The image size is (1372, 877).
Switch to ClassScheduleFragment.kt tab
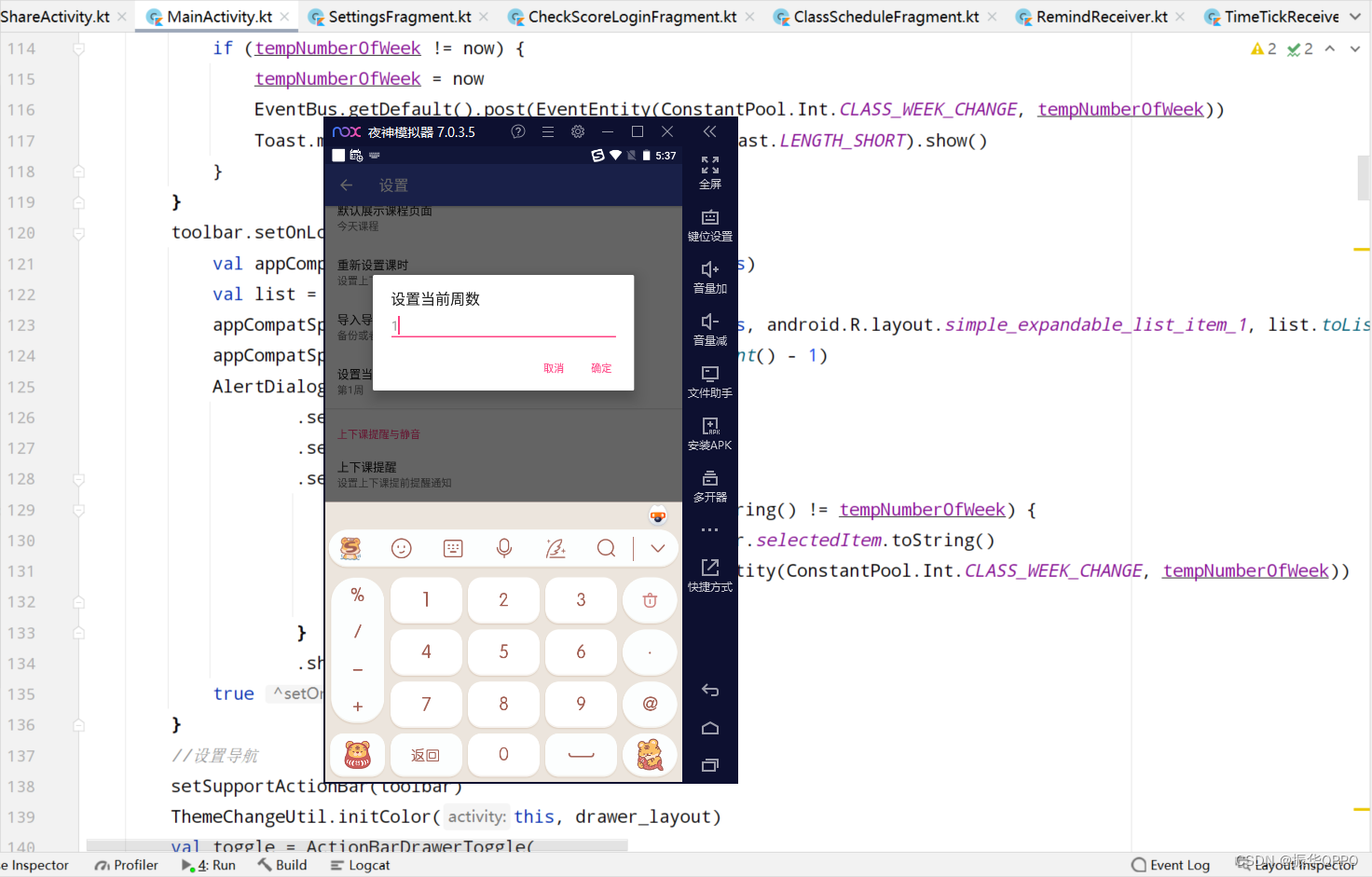click(x=886, y=17)
